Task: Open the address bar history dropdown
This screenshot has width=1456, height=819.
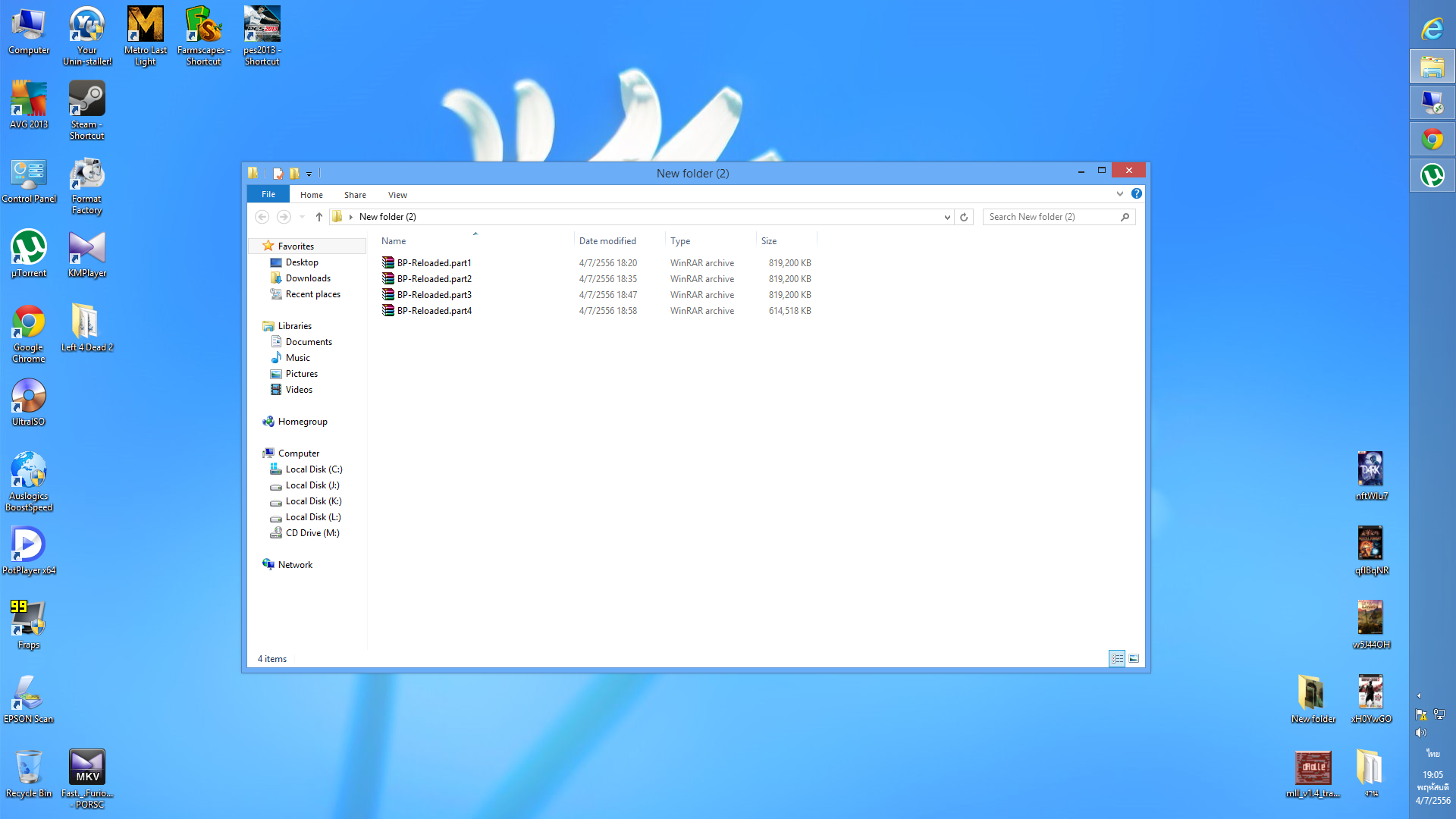Action: point(947,217)
